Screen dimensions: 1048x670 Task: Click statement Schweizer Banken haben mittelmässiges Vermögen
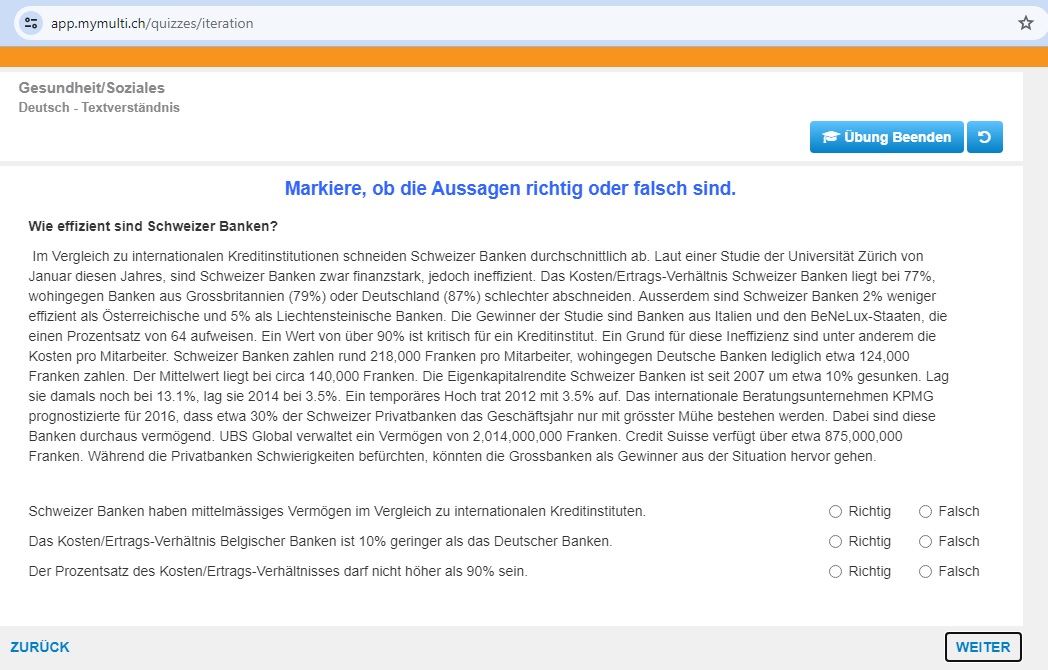pyautogui.click(x=337, y=512)
